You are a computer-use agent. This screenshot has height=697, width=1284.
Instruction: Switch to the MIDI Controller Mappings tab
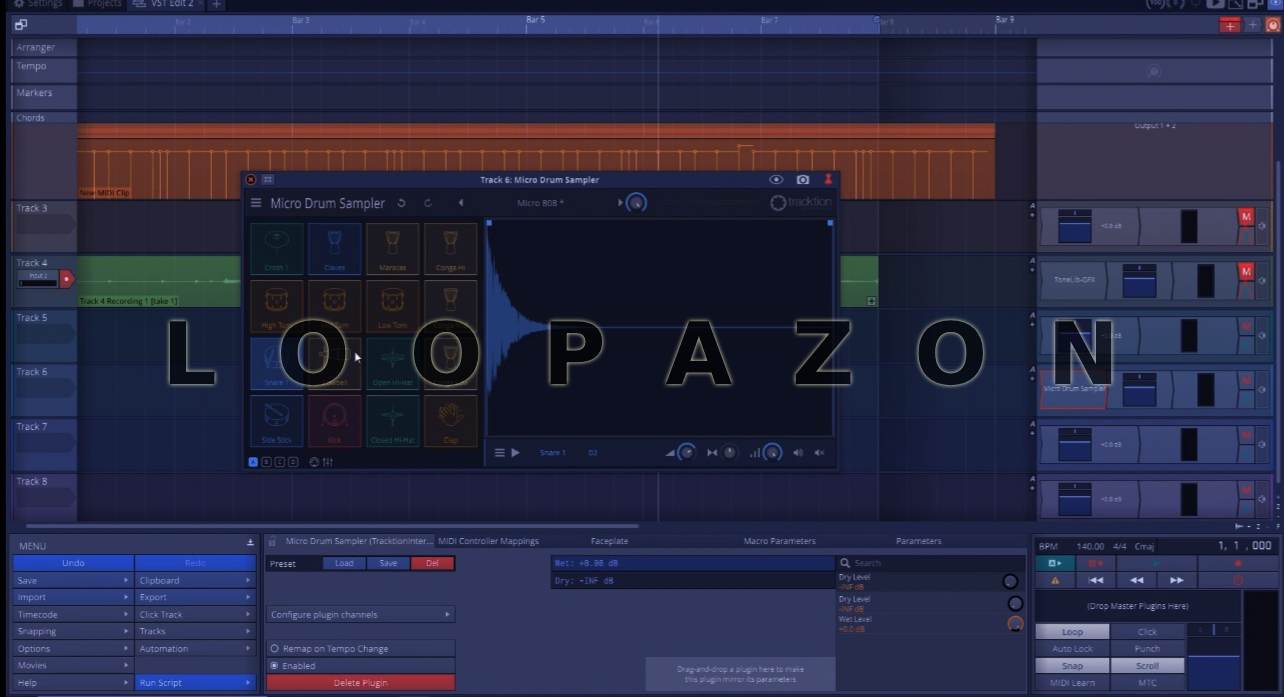487,540
